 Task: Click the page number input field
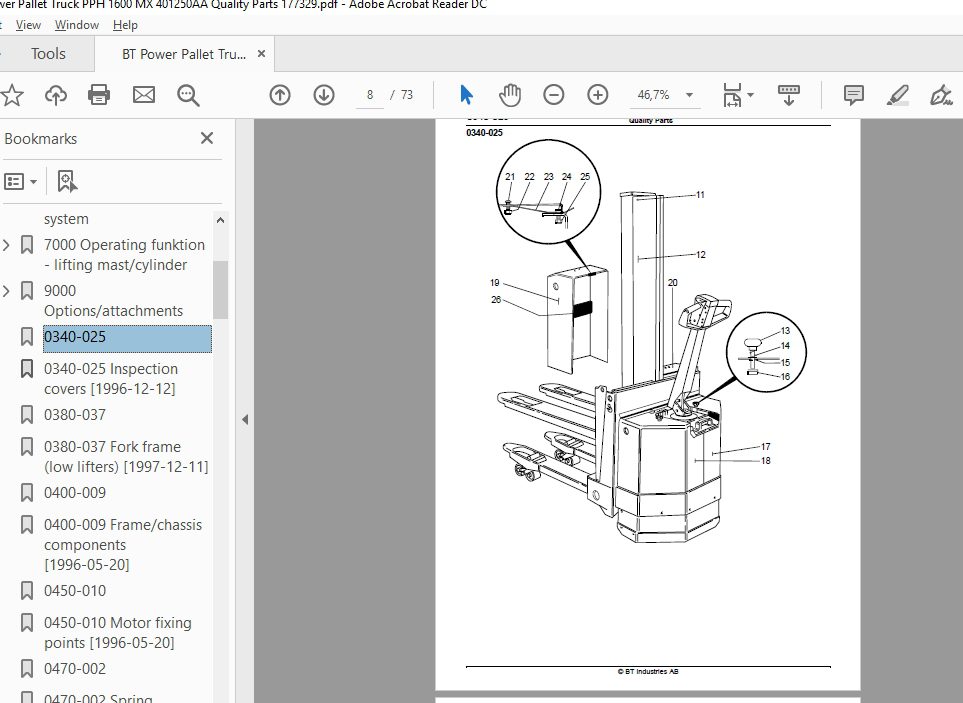(370, 95)
